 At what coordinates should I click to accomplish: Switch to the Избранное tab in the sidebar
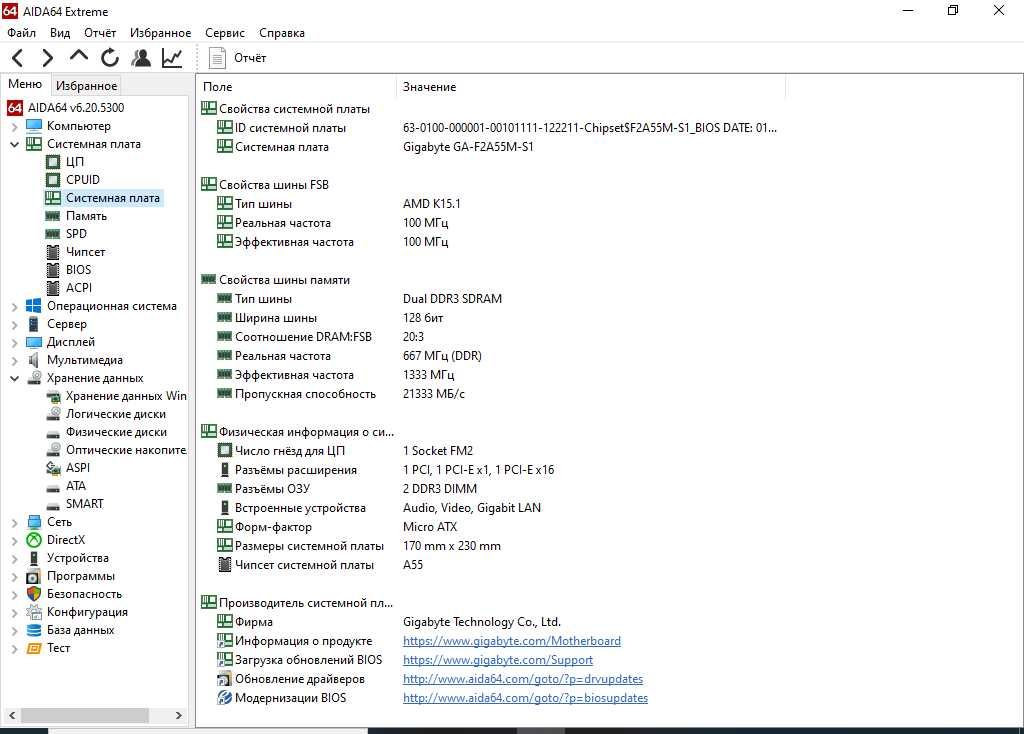tap(86, 86)
